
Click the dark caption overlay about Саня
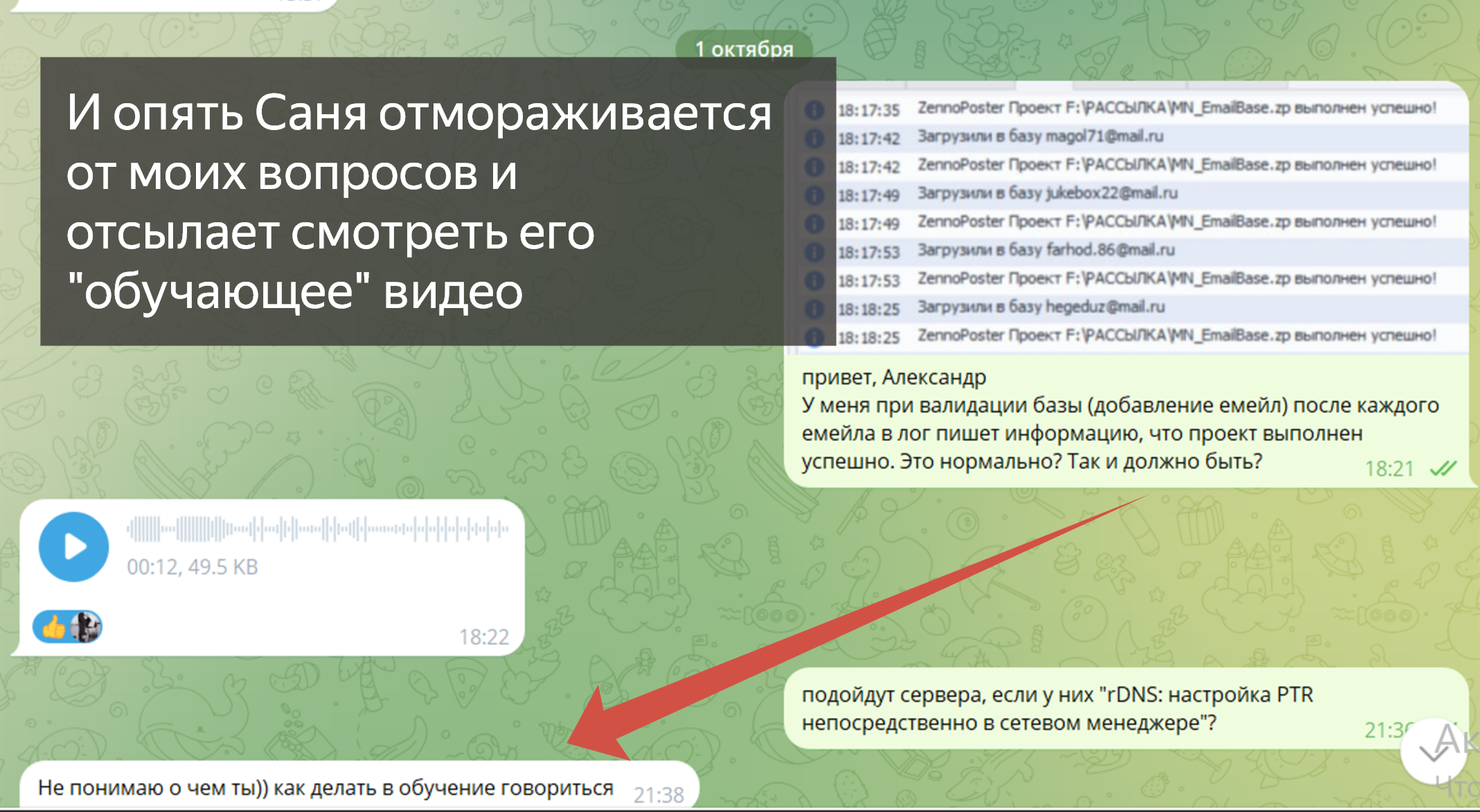(416, 201)
